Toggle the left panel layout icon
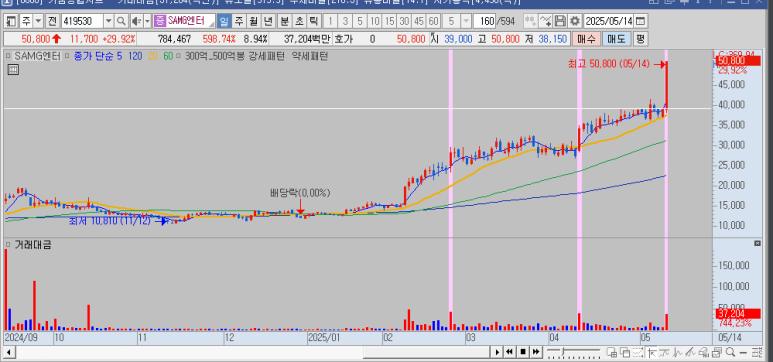Image resolution: width=773 pixels, height=362 pixels. [x=11, y=21]
